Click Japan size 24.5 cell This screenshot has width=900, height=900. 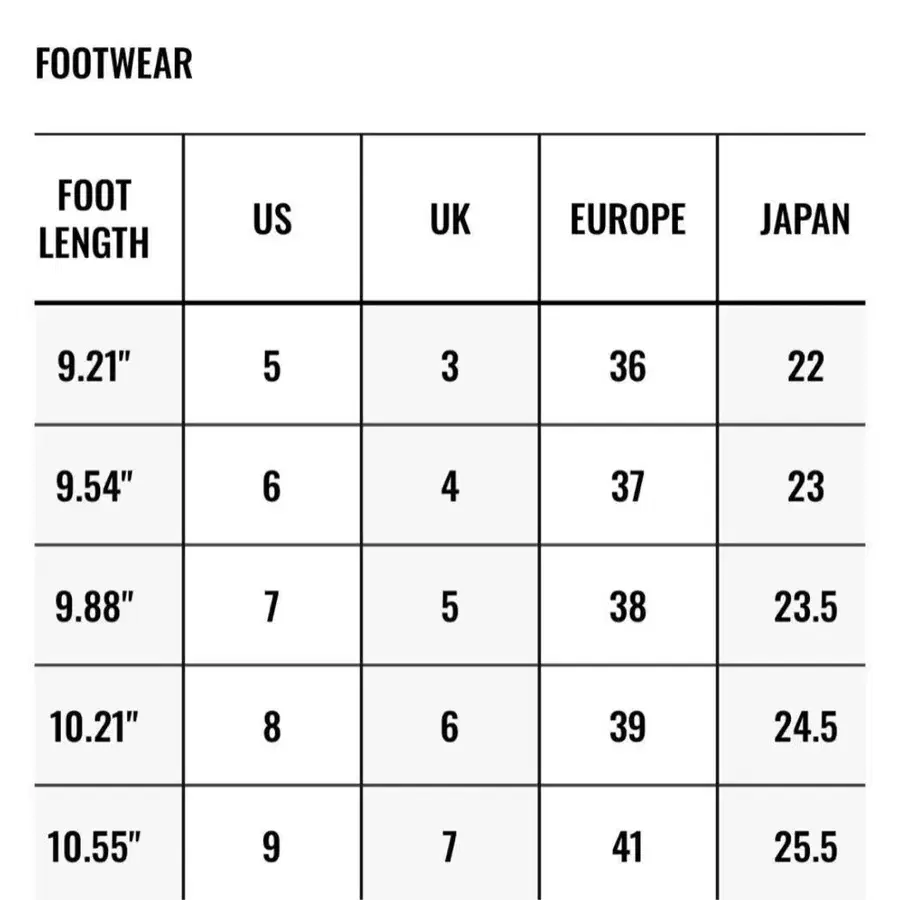[805, 727]
